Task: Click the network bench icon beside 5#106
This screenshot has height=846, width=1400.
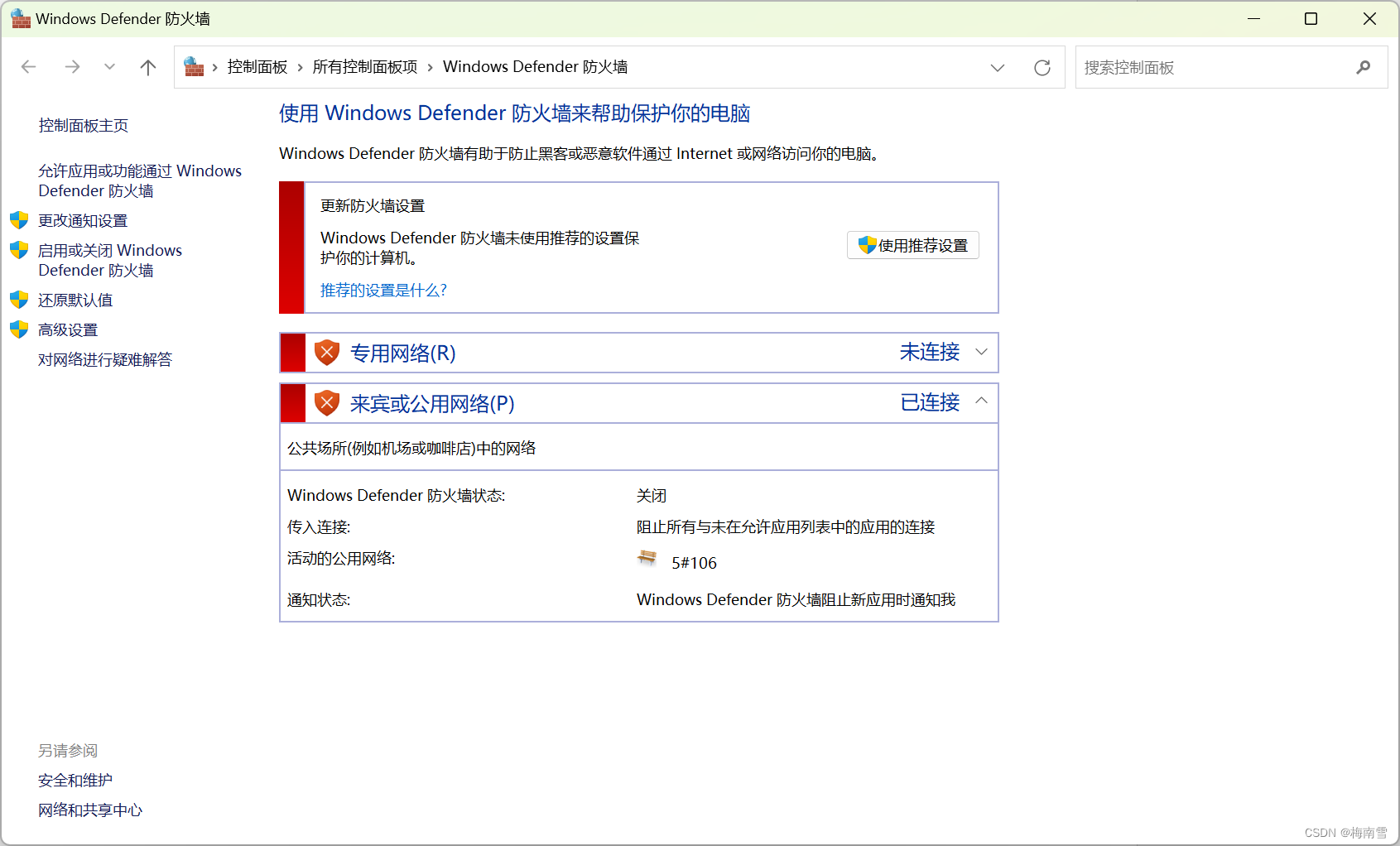Action: [x=647, y=559]
